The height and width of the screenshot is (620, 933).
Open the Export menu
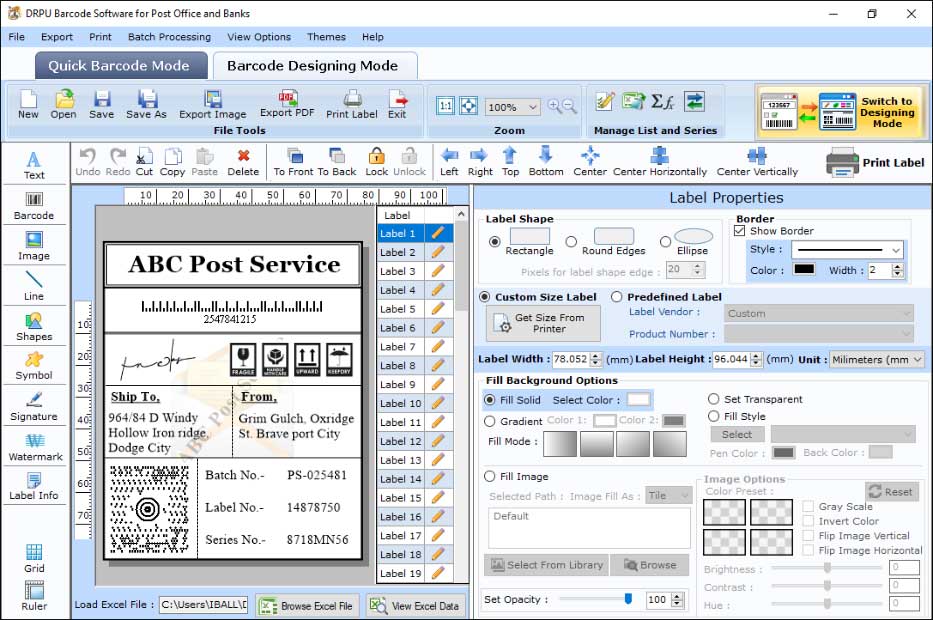(57, 37)
